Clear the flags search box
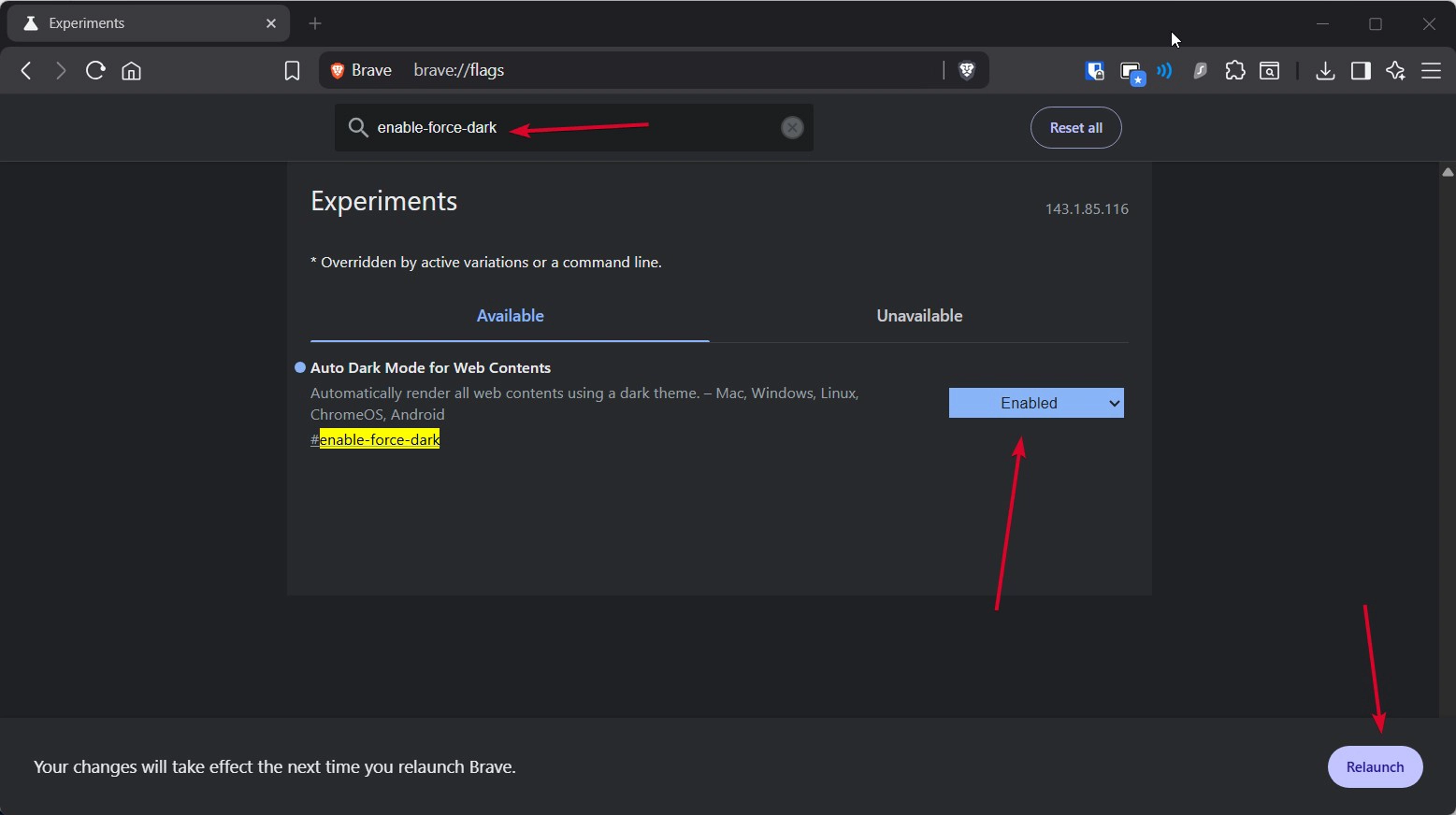 point(792,128)
